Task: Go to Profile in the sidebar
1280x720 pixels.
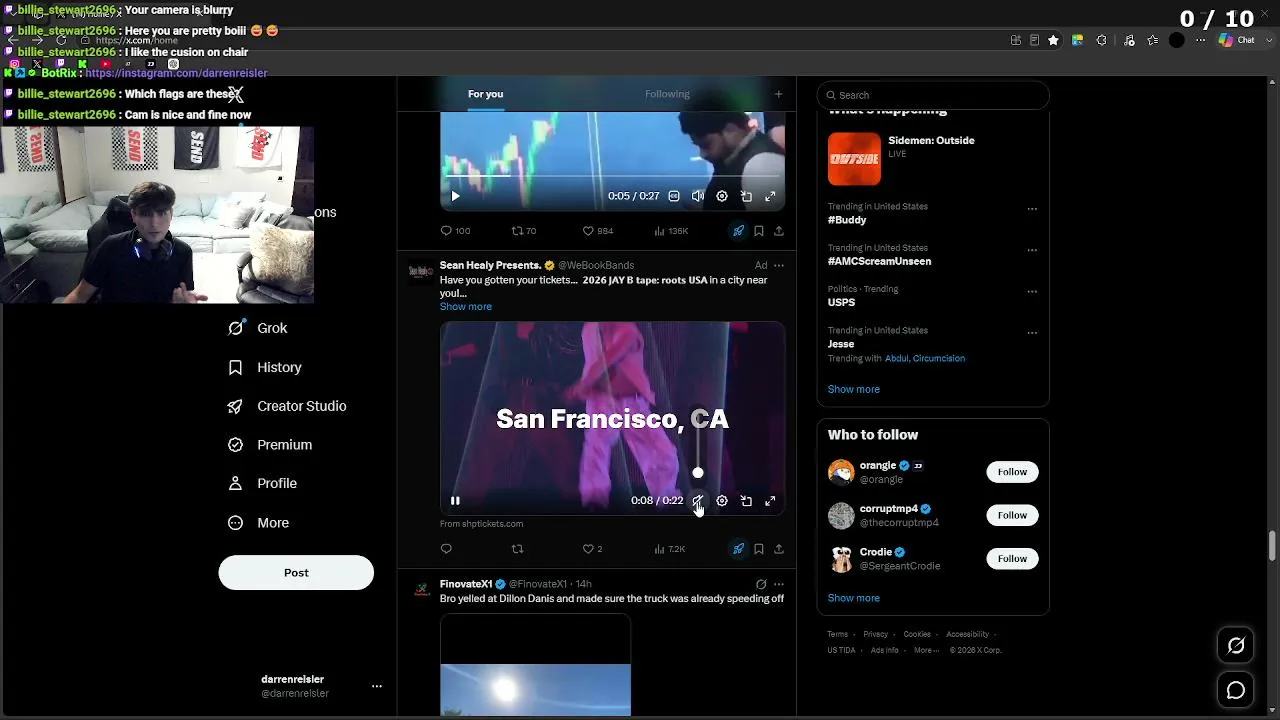Action: click(x=262, y=483)
